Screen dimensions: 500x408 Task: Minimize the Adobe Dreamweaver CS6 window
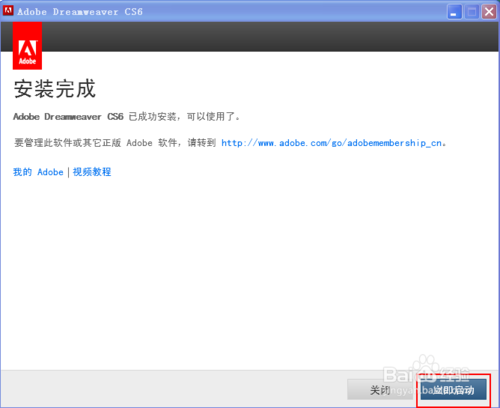[454, 12]
